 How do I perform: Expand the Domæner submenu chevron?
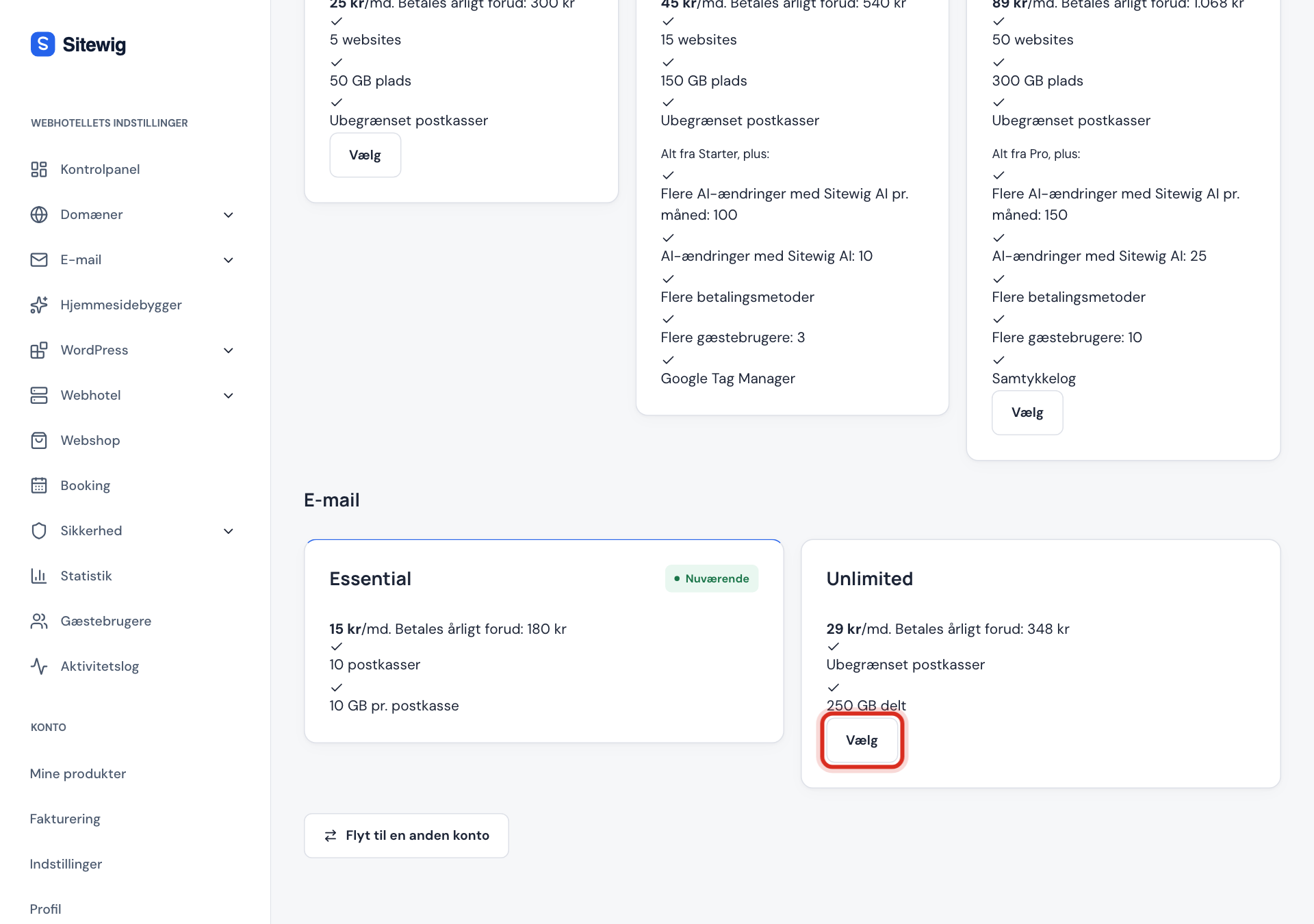[229, 215]
